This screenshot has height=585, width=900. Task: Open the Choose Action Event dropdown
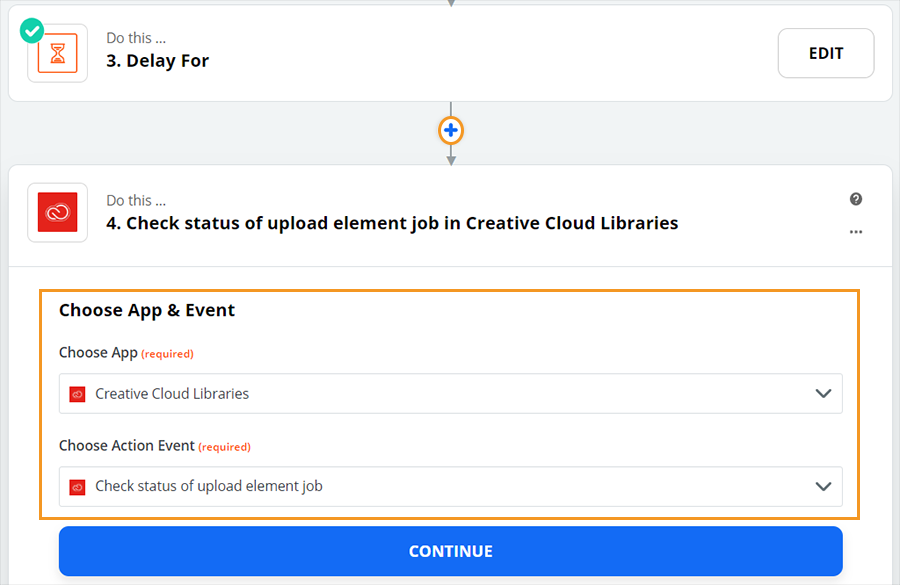[x=450, y=486]
